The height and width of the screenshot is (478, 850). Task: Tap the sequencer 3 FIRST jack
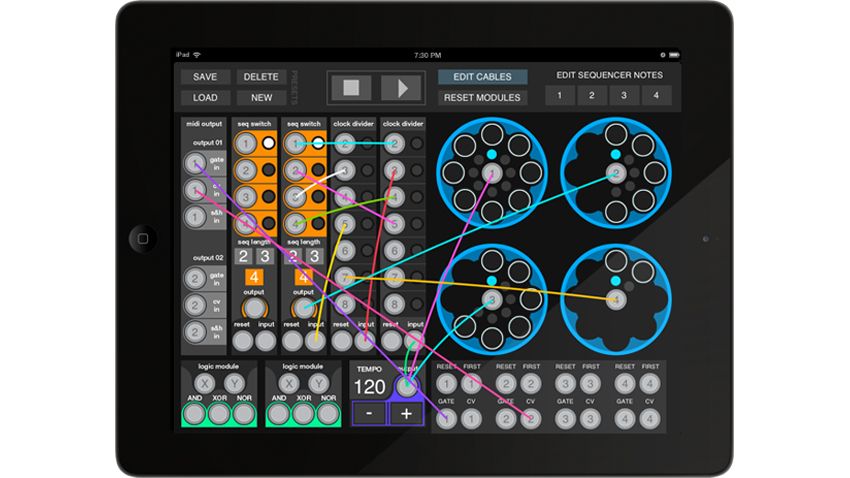tap(590, 384)
